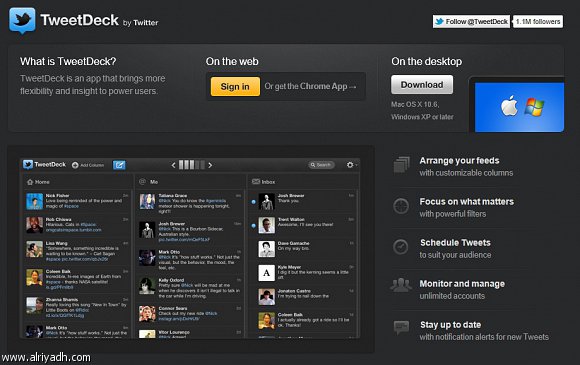The width and height of the screenshot is (580, 365).
Task: Open pic.twitter.com link in Josh Brewer's mention
Action: 184,240
